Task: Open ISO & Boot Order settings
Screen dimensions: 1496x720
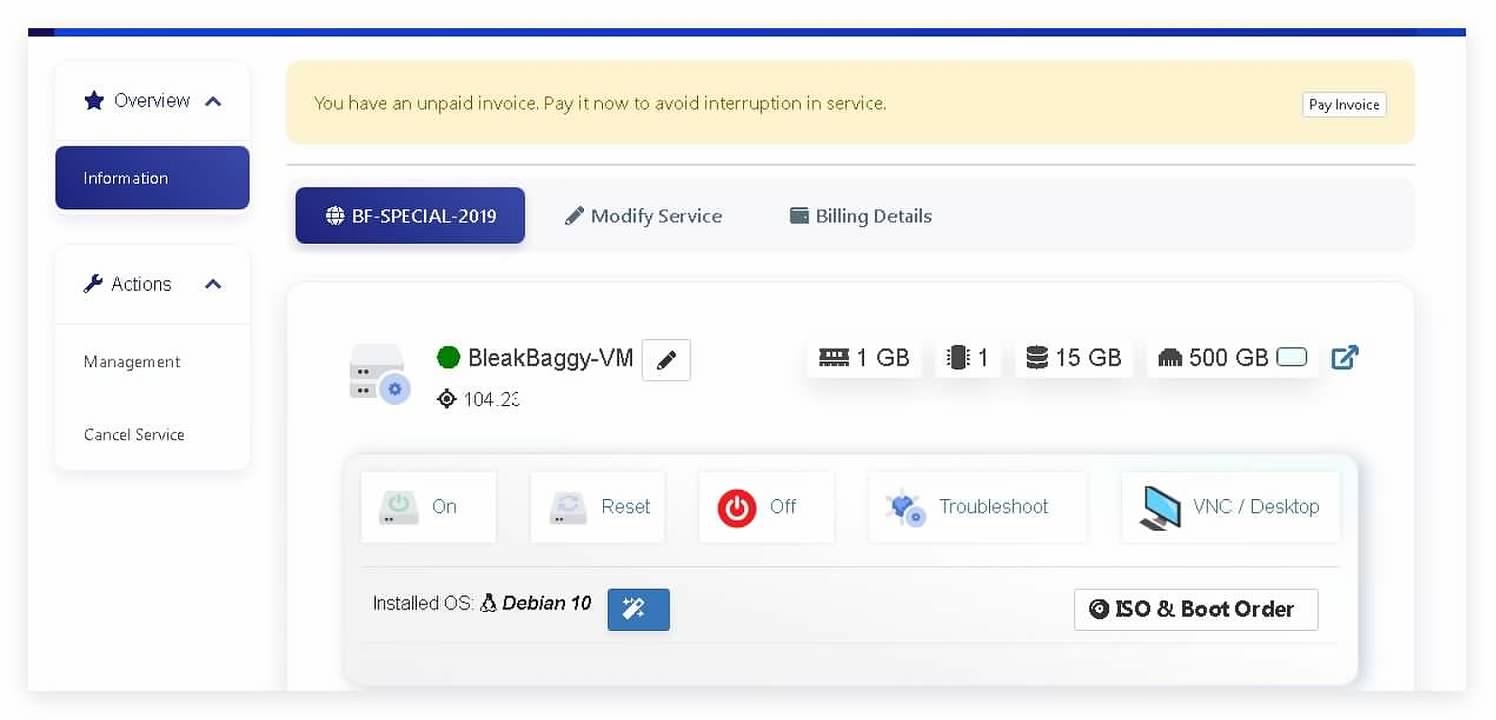Action: pyautogui.click(x=1195, y=609)
